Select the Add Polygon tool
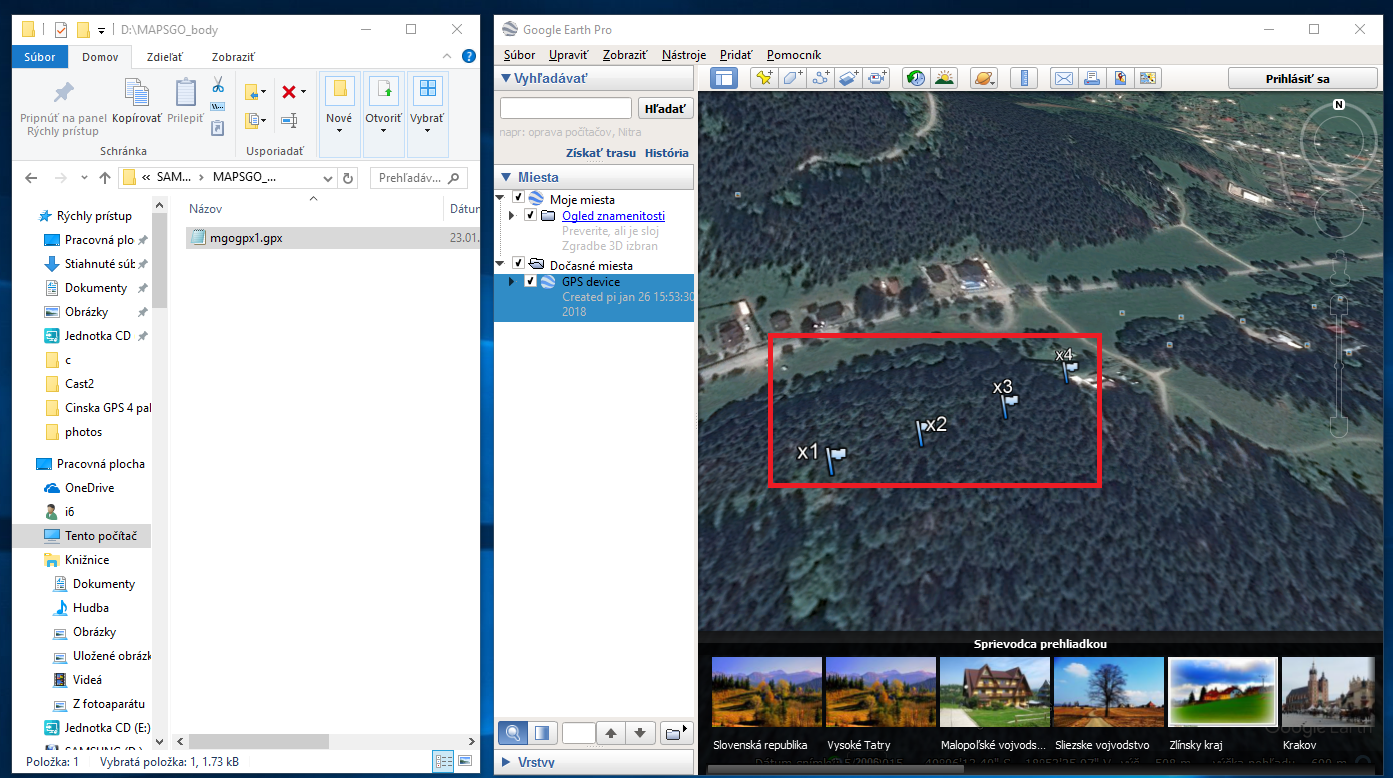The width and height of the screenshot is (1393, 778). pos(793,78)
